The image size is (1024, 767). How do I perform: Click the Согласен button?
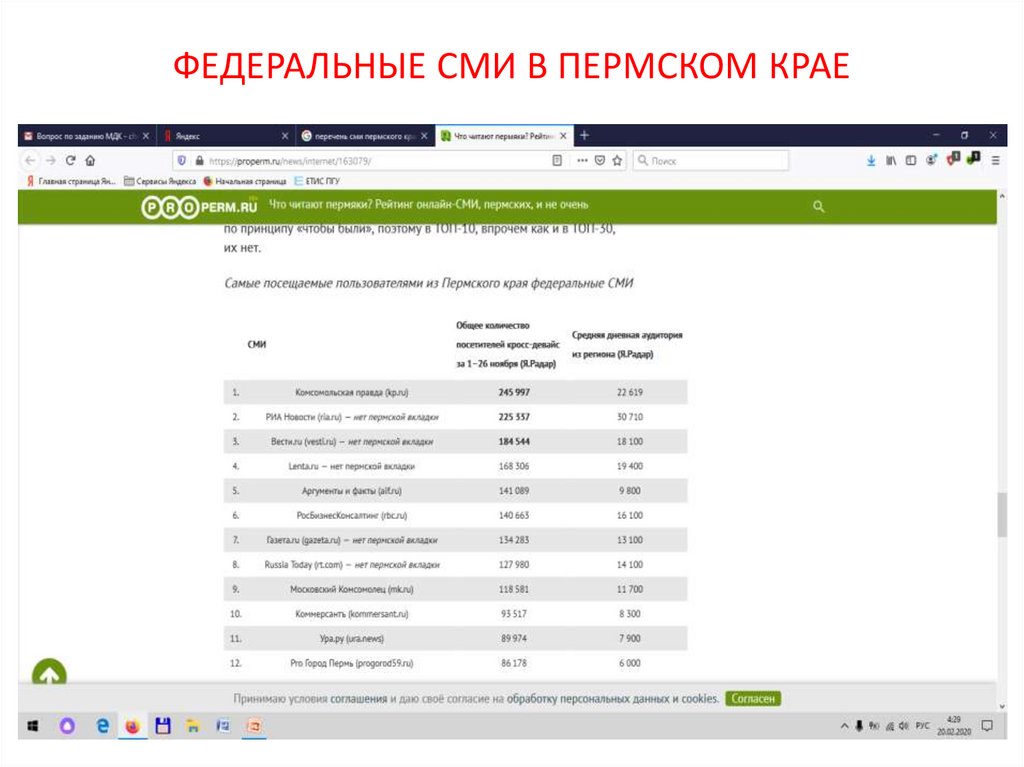pos(753,698)
